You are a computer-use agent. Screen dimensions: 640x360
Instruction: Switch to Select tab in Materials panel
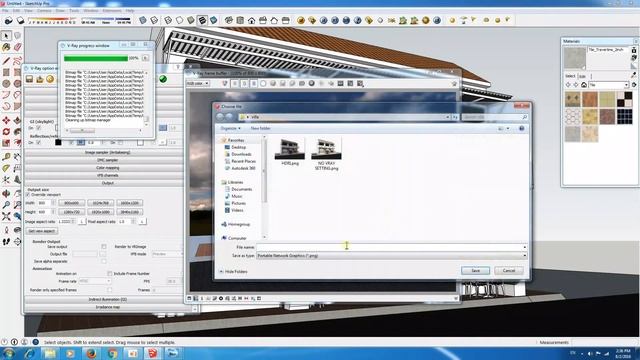pyautogui.click(x=570, y=76)
